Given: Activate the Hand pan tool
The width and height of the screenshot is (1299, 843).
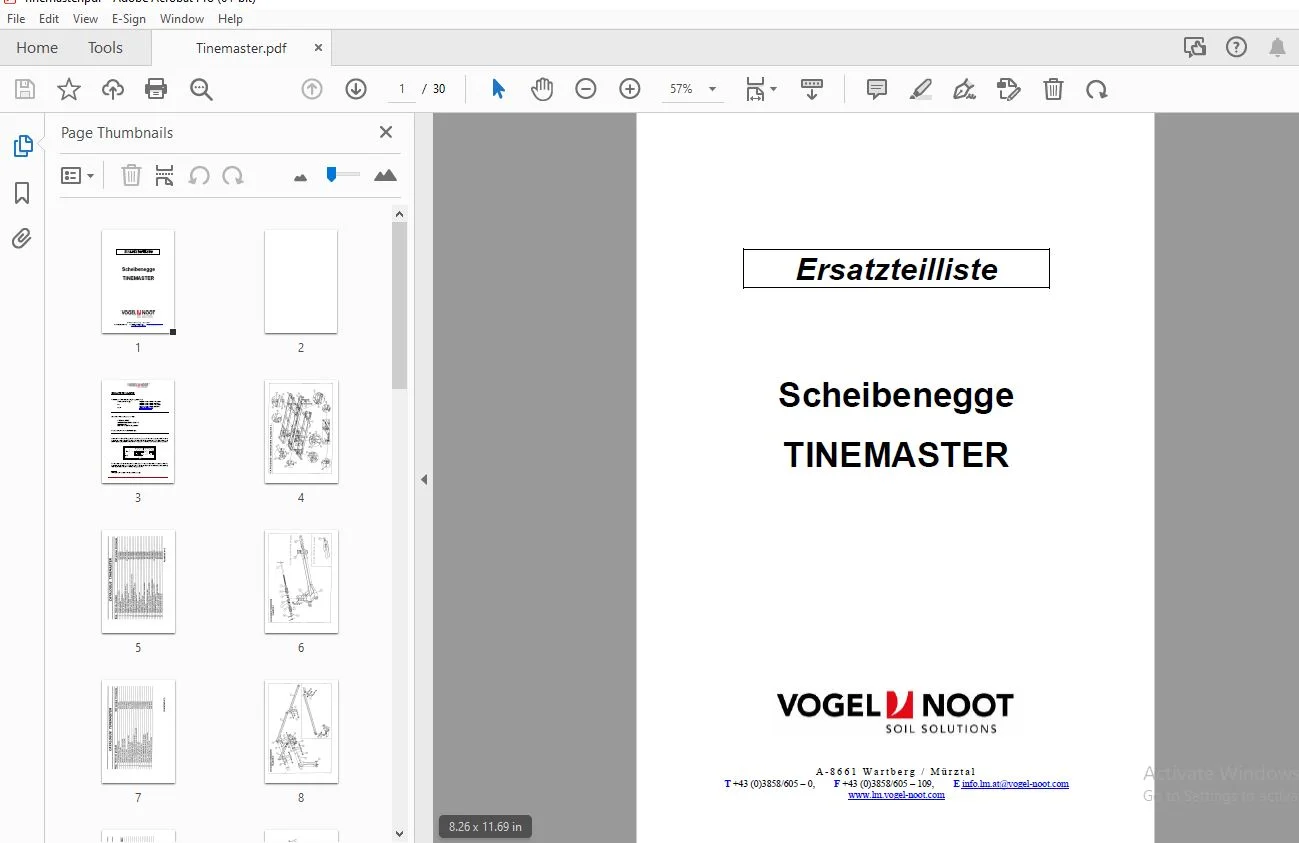Looking at the screenshot, I should coord(542,89).
